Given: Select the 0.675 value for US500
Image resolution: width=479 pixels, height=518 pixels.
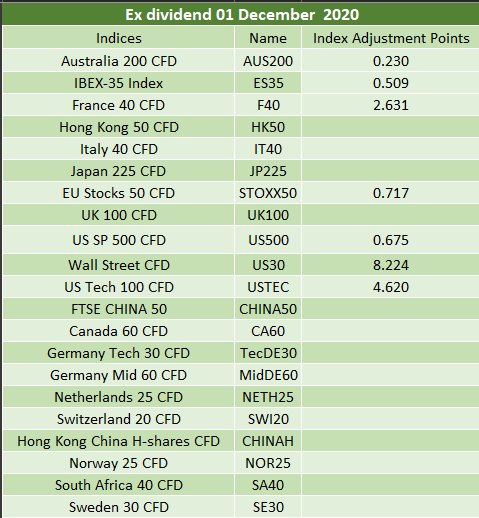Looking at the screenshot, I should click(391, 240).
